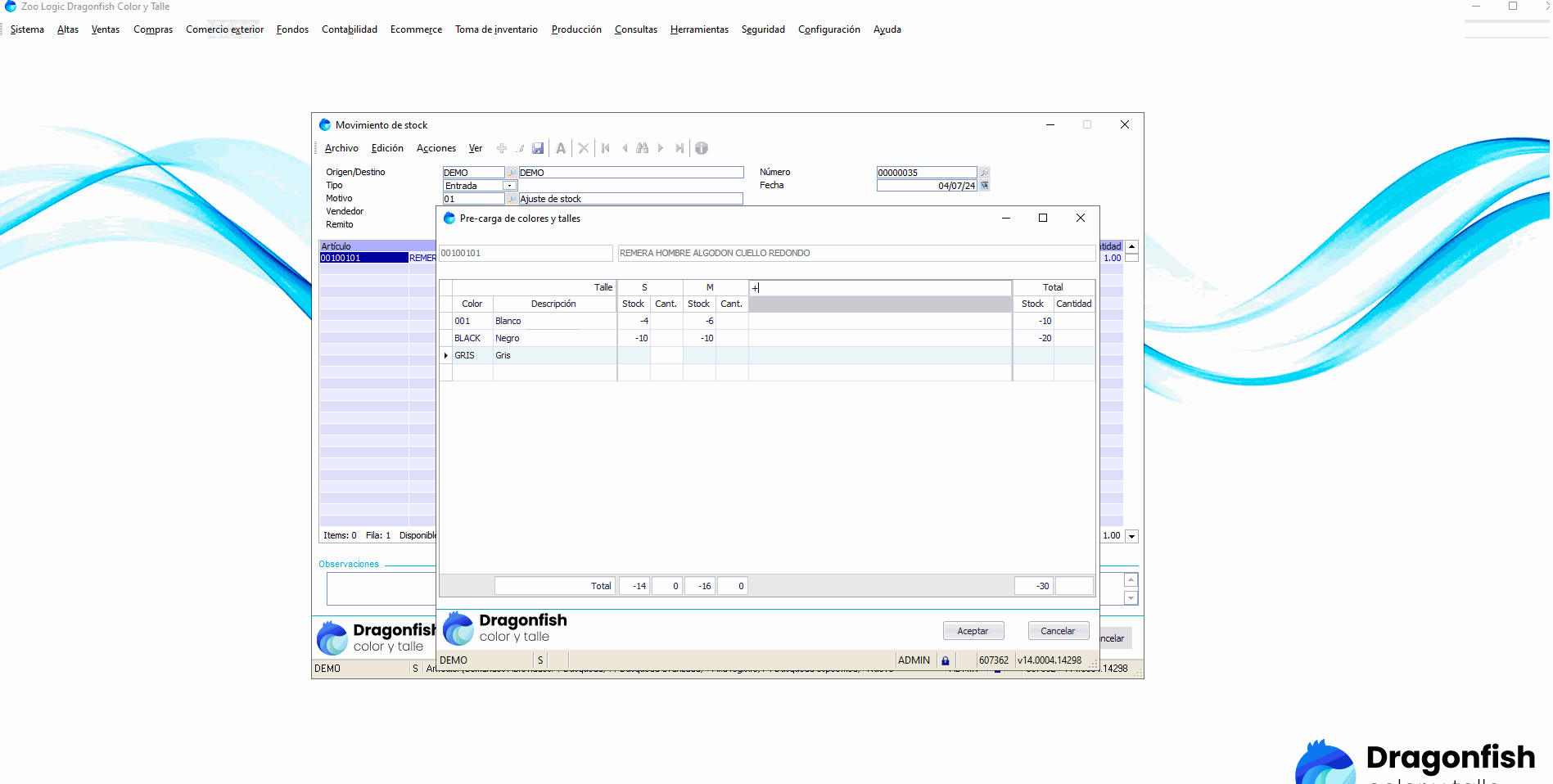This screenshot has width=1553, height=784.
Task: Open the Ayuda menu
Action: tap(887, 29)
